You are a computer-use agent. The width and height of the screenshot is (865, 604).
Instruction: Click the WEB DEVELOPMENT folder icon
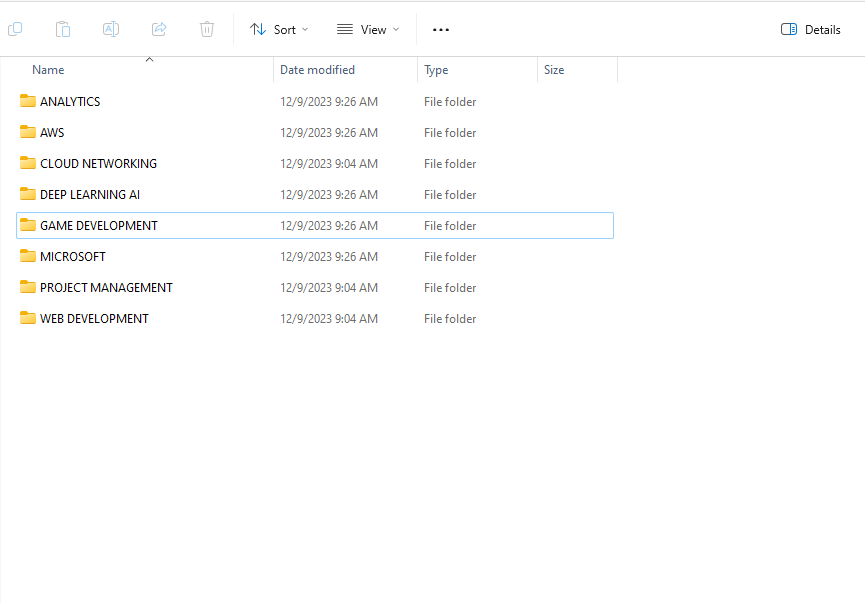28,318
